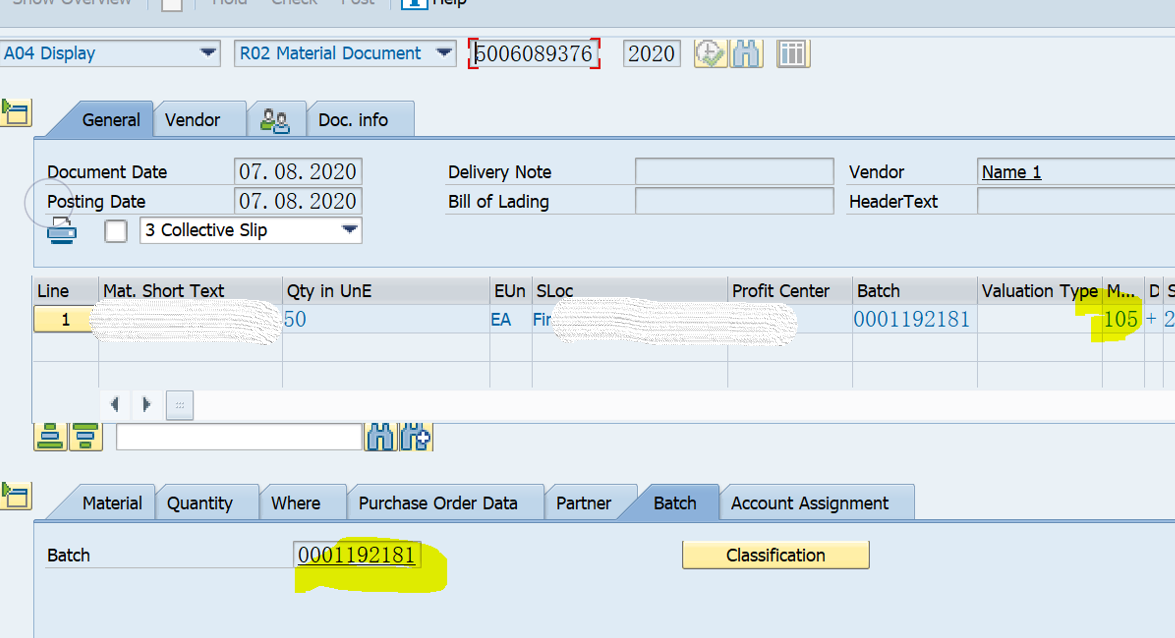This screenshot has height=638, width=1175.
Task: Click the Qty in UnE column header
Action: pyautogui.click(x=386, y=291)
